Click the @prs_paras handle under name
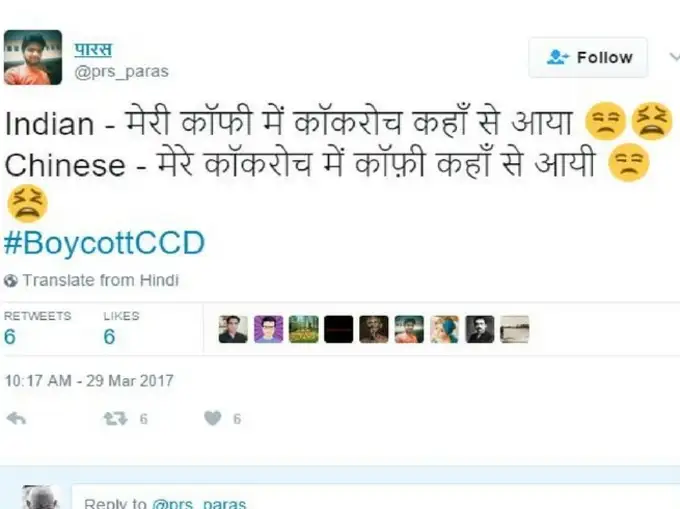The image size is (680, 509). pyautogui.click(x=121, y=71)
